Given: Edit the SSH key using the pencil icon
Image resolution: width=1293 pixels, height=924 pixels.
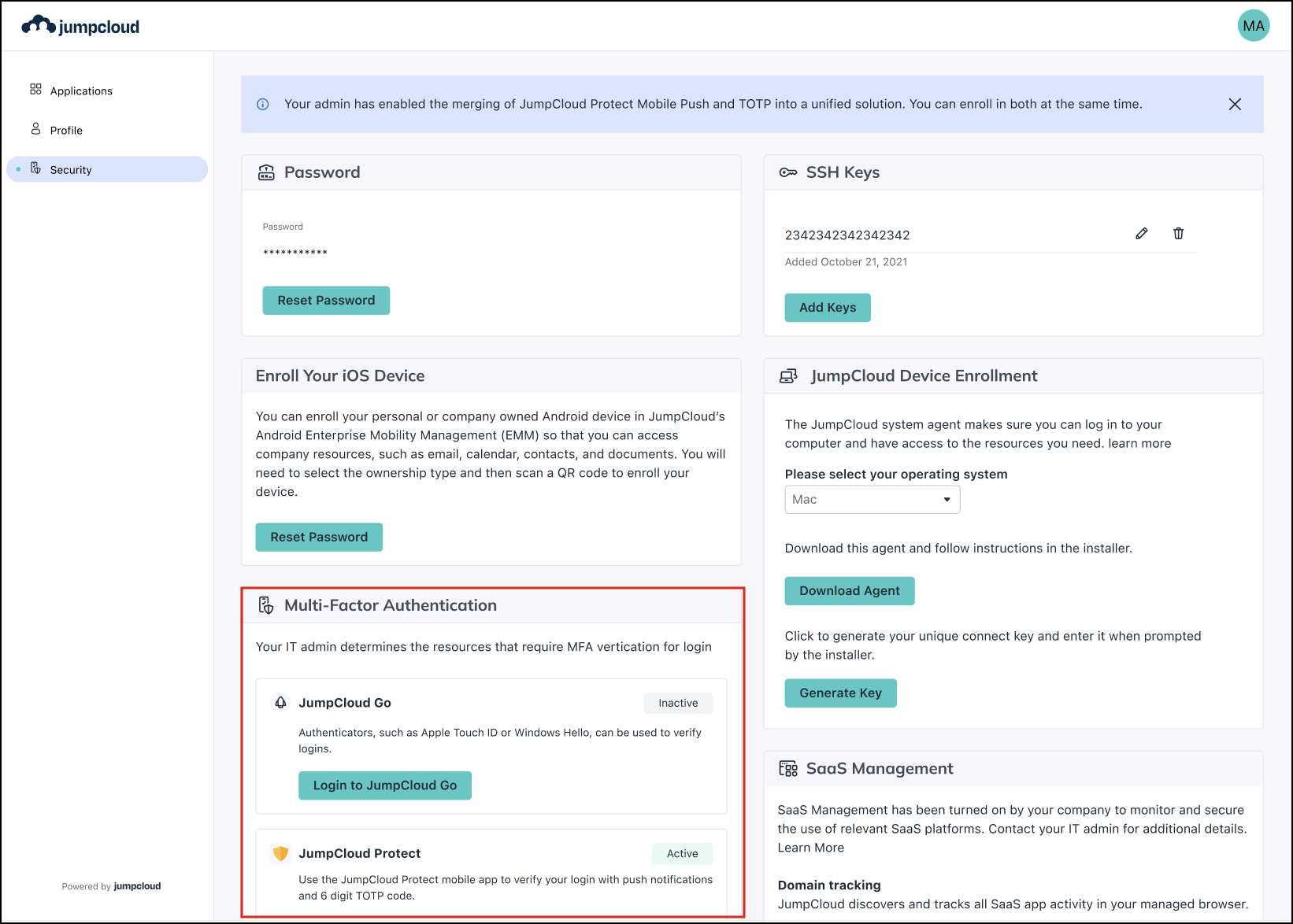Looking at the screenshot, I should point(1142,233).
